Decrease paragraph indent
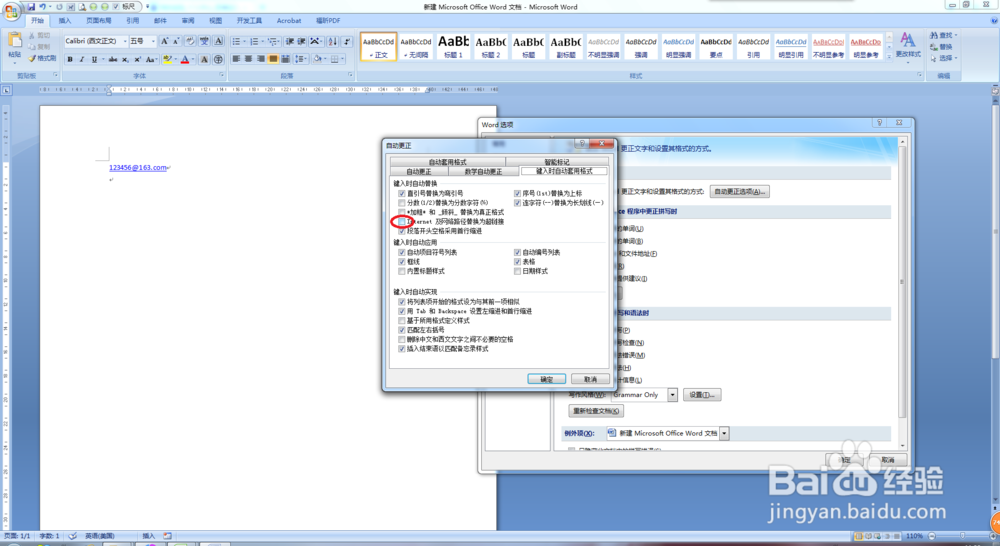Image resolution: width=1000 pixels, height=546 pixels. pyautogui.click(x=290, y=41)
